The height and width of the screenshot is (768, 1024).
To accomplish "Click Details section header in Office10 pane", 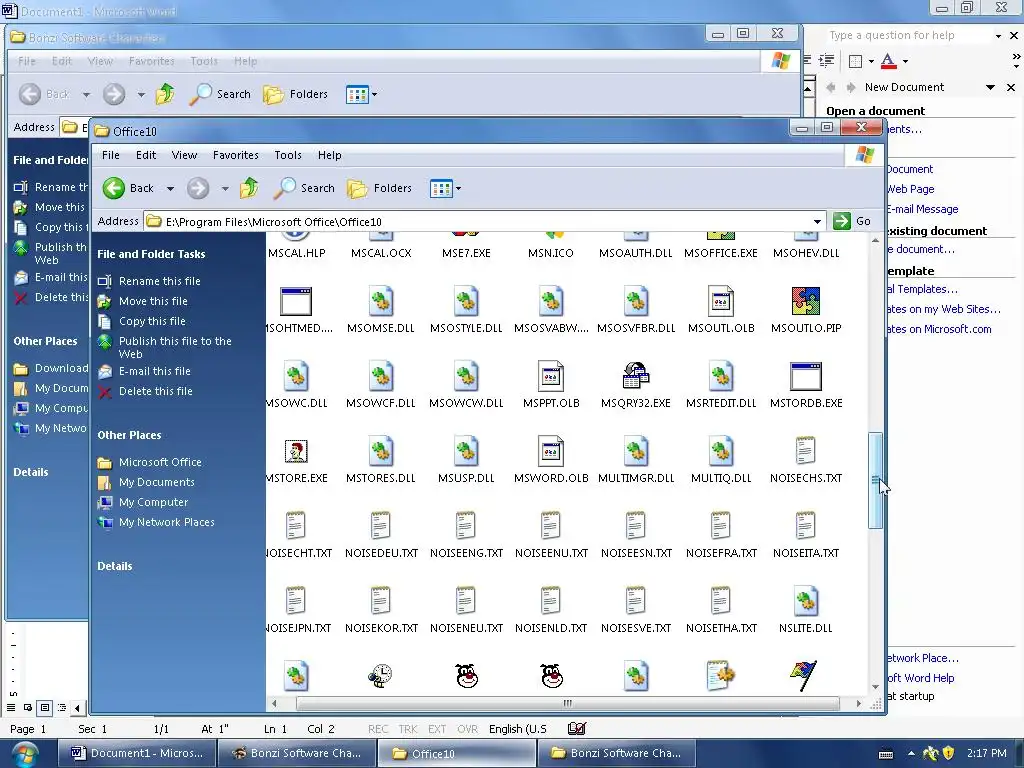I will tap(114, 566).
